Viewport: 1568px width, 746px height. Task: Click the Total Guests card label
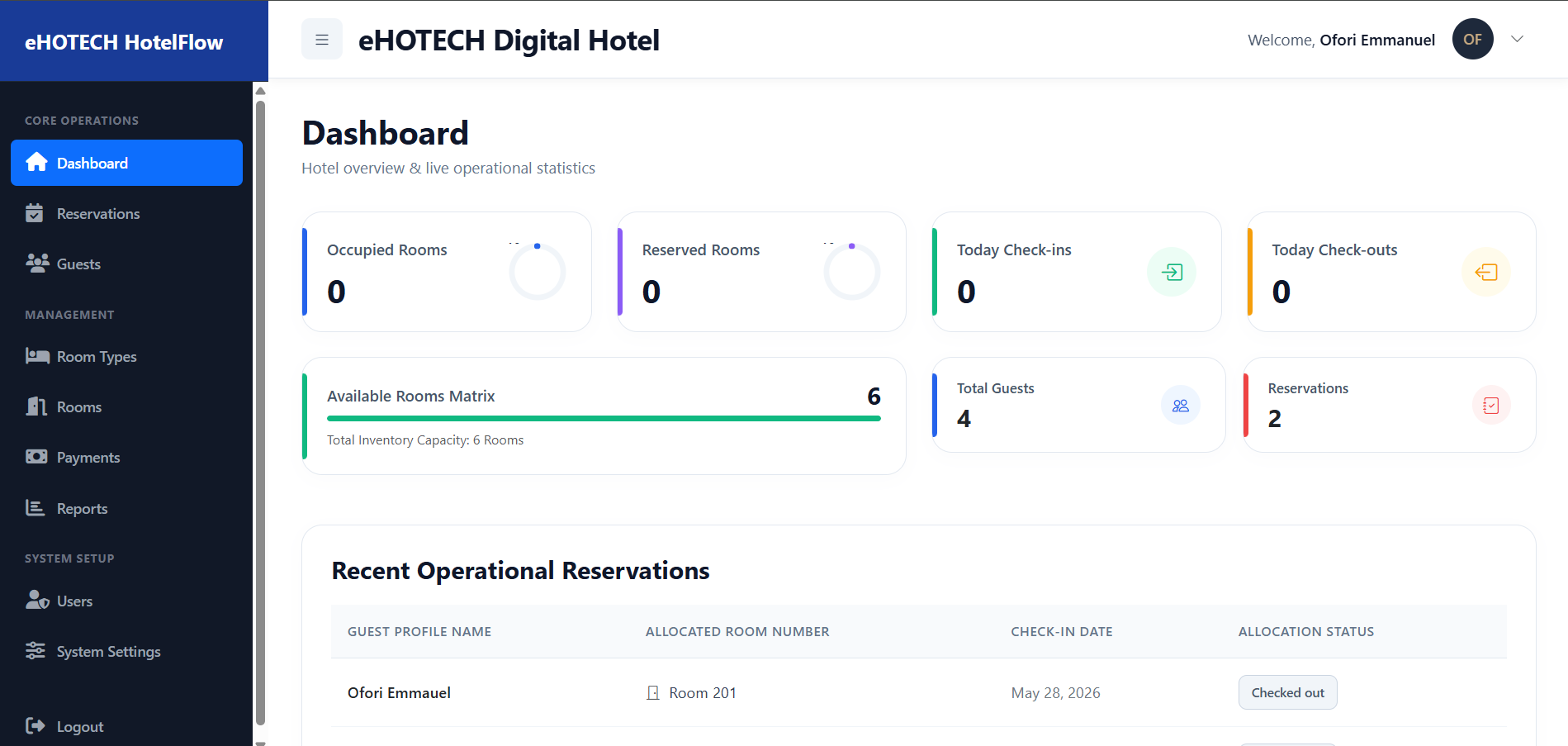pyautogui.click(x=995, y=388)
